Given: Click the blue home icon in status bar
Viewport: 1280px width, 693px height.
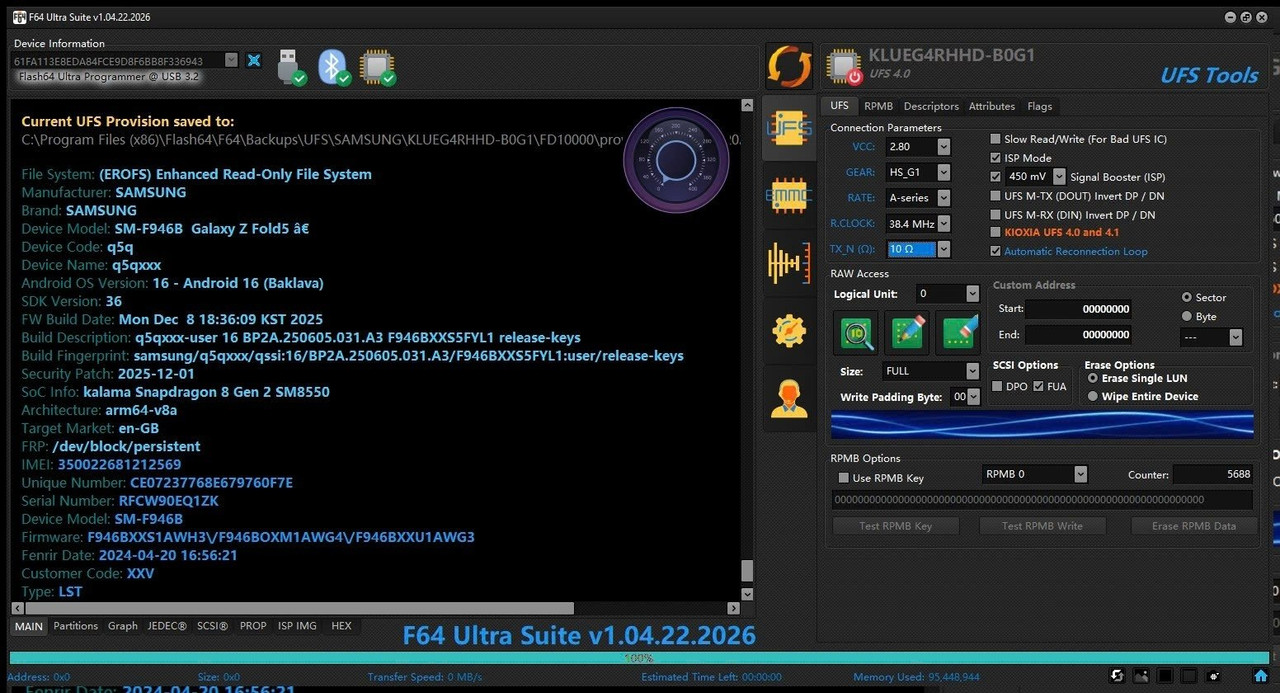Looking at the screenshot, I should click(1263, 676).
